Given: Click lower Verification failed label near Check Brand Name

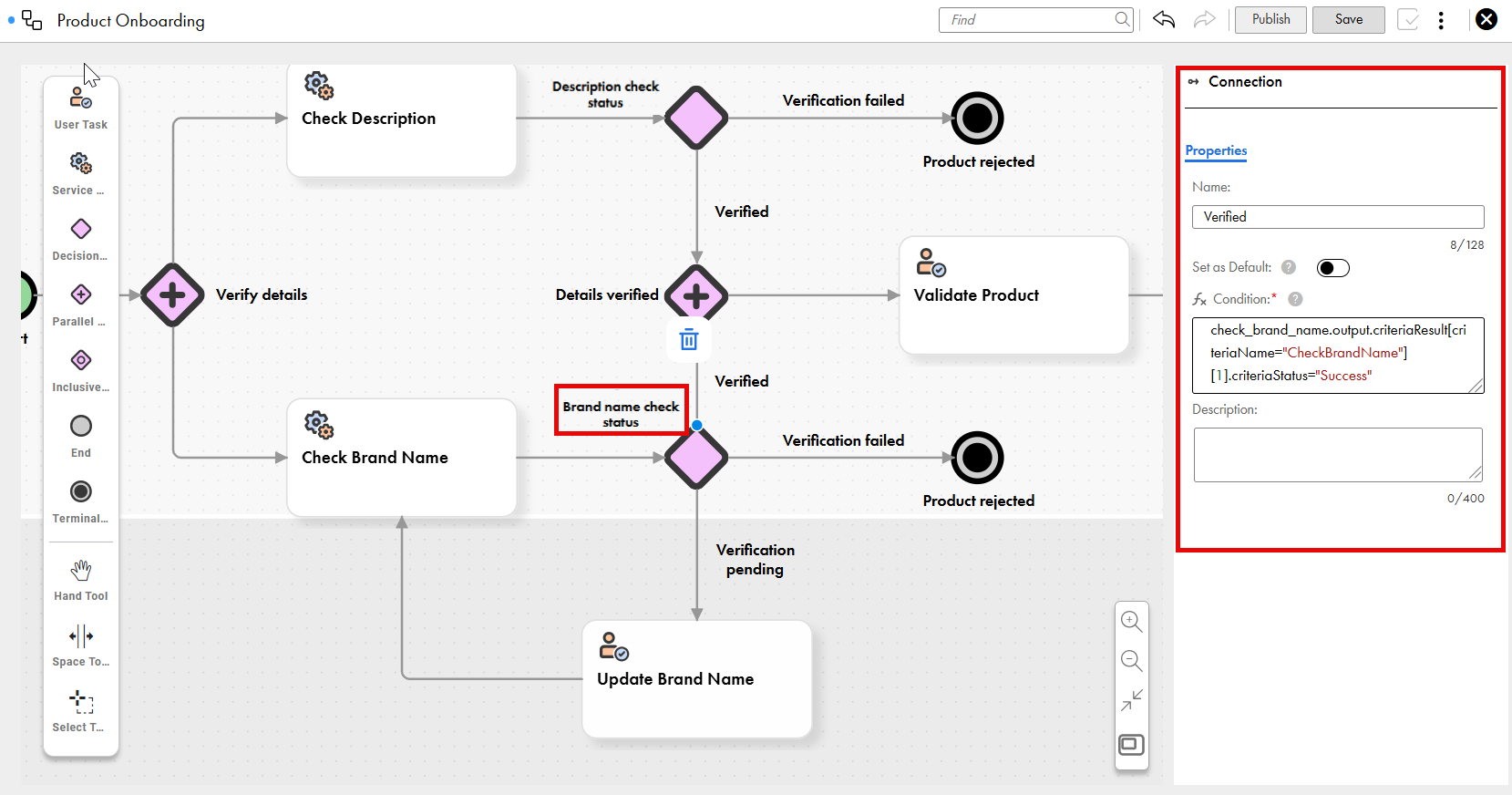Looking at the screenshot, I should 843,440.
